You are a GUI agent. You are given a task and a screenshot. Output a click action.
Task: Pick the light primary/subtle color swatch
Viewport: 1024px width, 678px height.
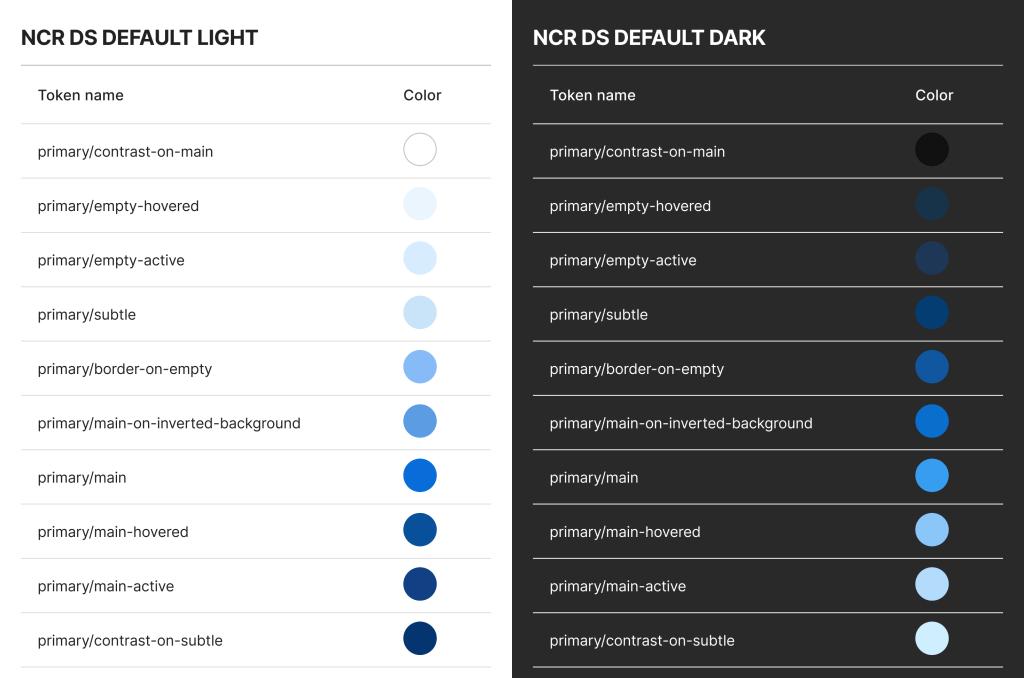coord(420,313)
